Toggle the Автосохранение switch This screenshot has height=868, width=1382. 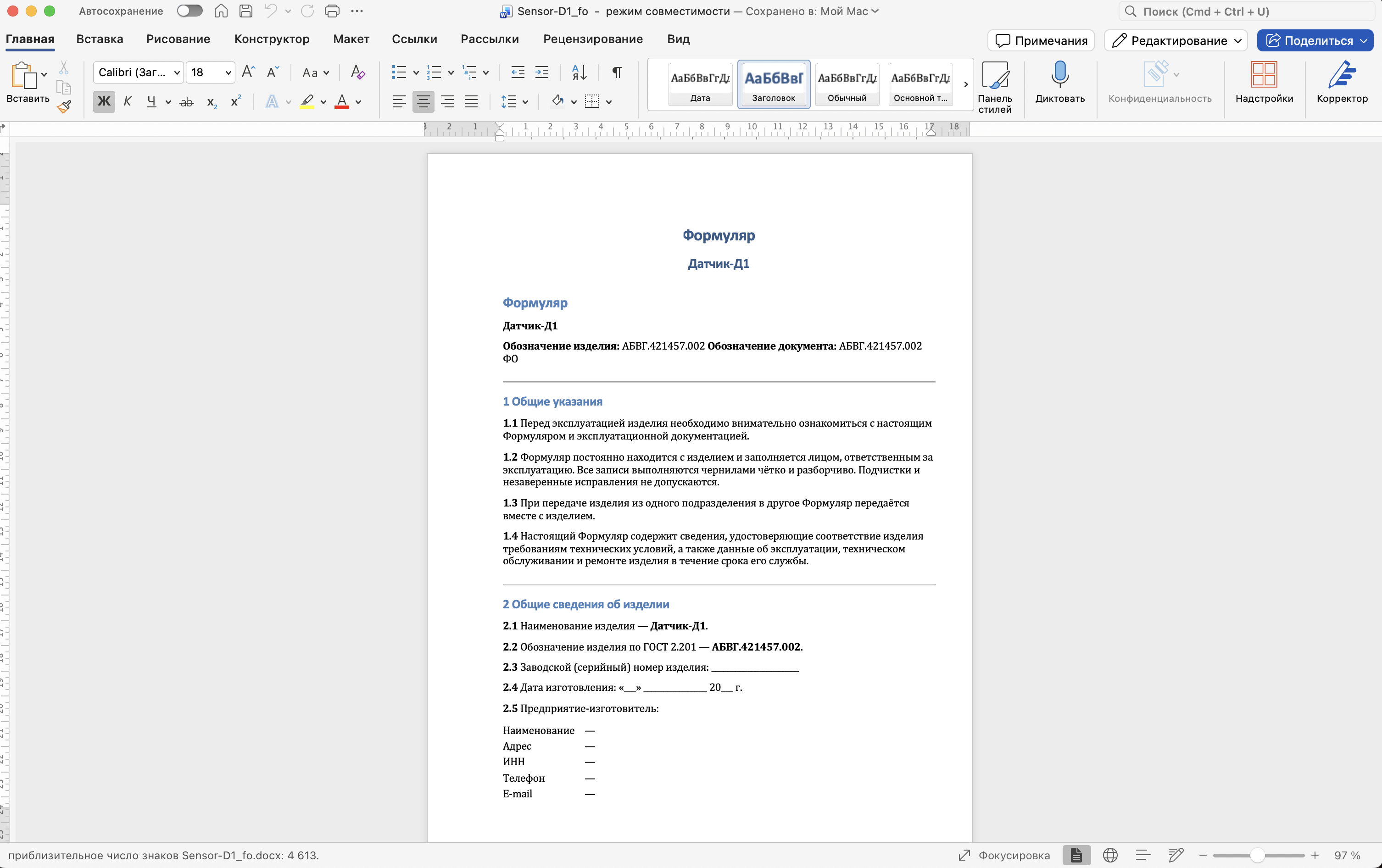(x=189, y=11)
